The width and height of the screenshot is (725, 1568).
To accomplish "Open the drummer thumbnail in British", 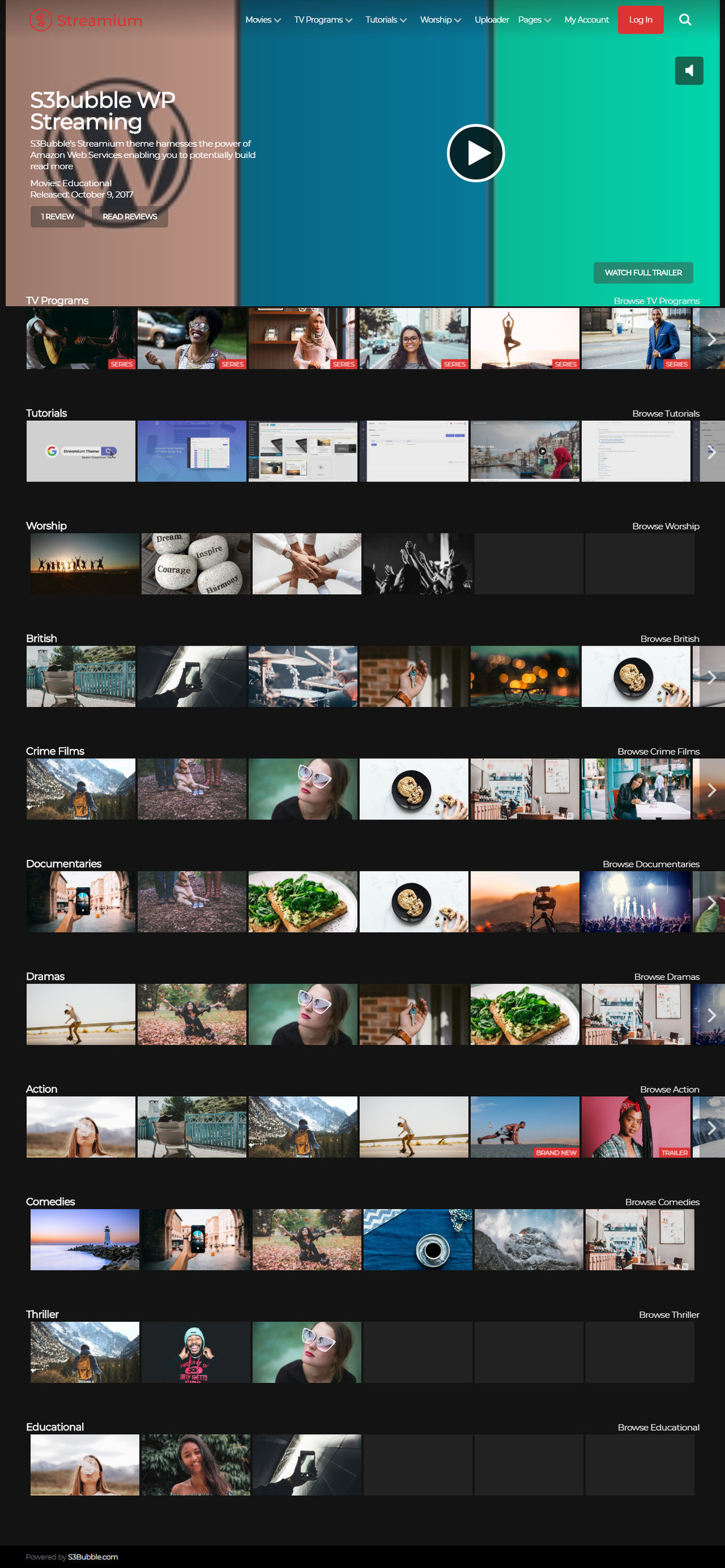I will click(303, 677).
